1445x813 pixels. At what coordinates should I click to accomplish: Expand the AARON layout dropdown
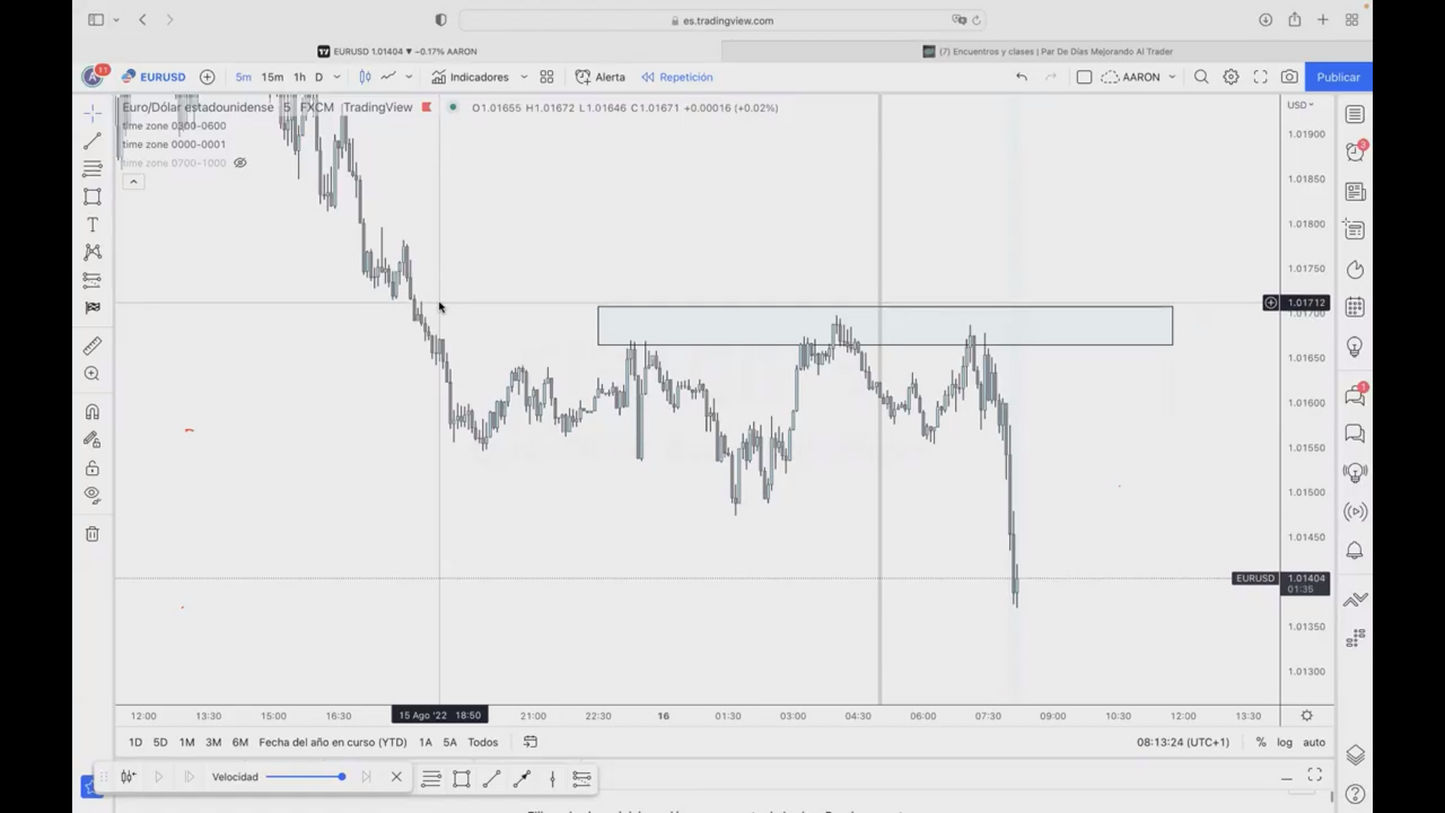(1172, 77)
